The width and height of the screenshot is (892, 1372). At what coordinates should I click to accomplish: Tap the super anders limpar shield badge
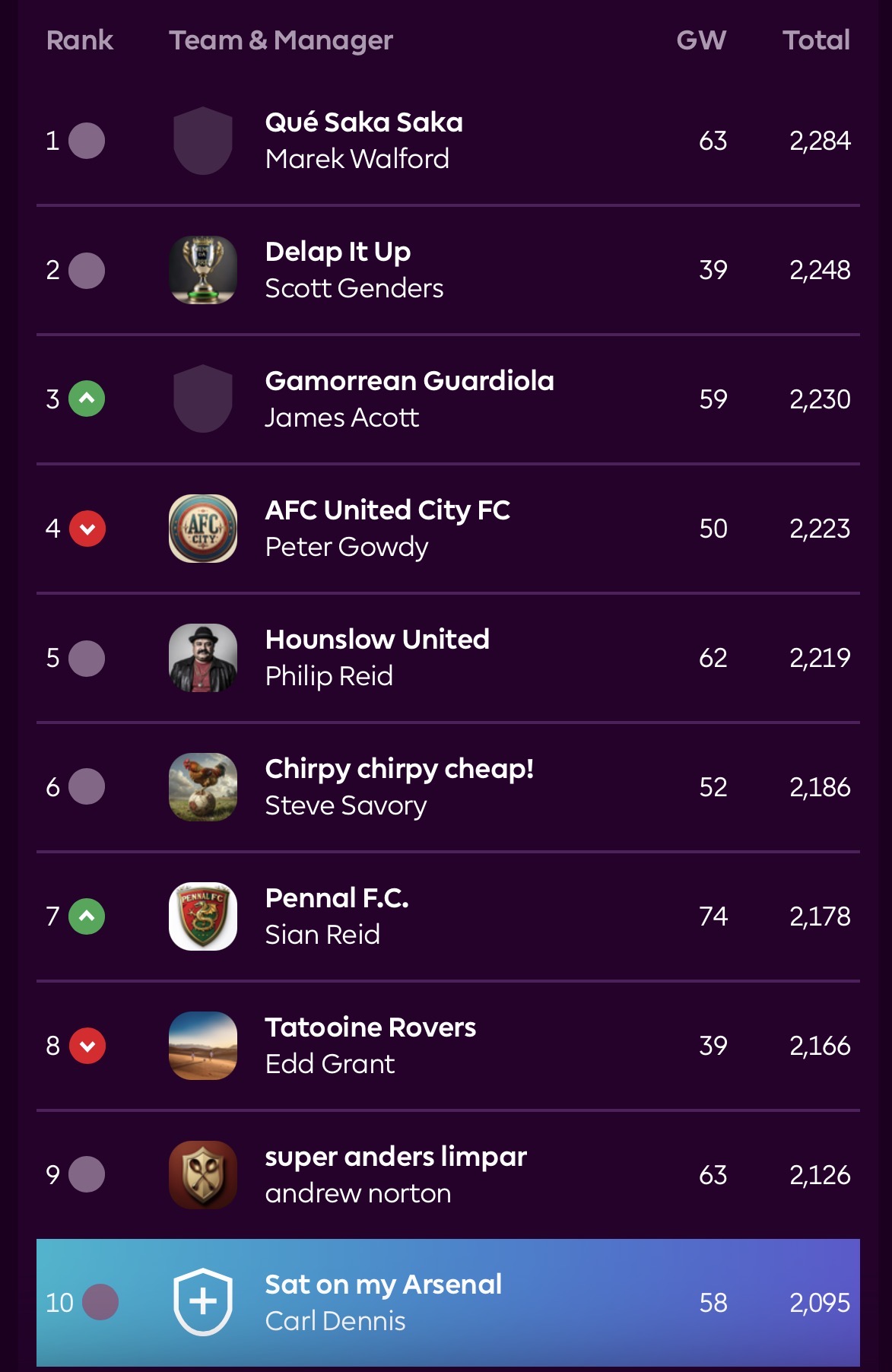[203, 1175]
